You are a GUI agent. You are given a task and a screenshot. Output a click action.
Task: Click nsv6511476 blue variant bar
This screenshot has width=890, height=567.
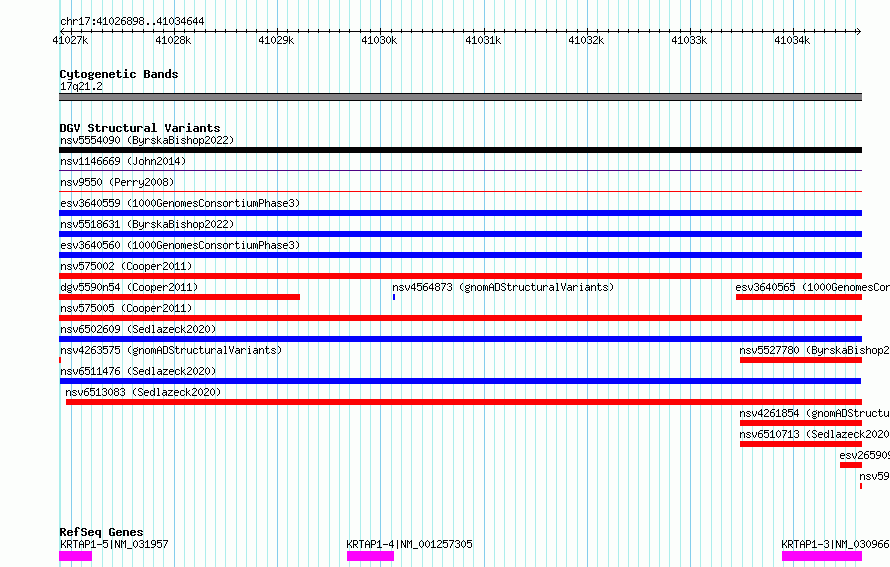[460, 381]
